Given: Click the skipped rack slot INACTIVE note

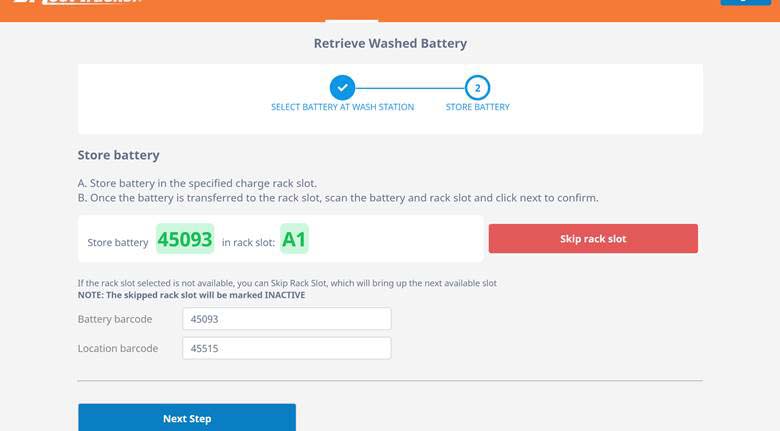Looking at the screenshot, I should point(191,295).
